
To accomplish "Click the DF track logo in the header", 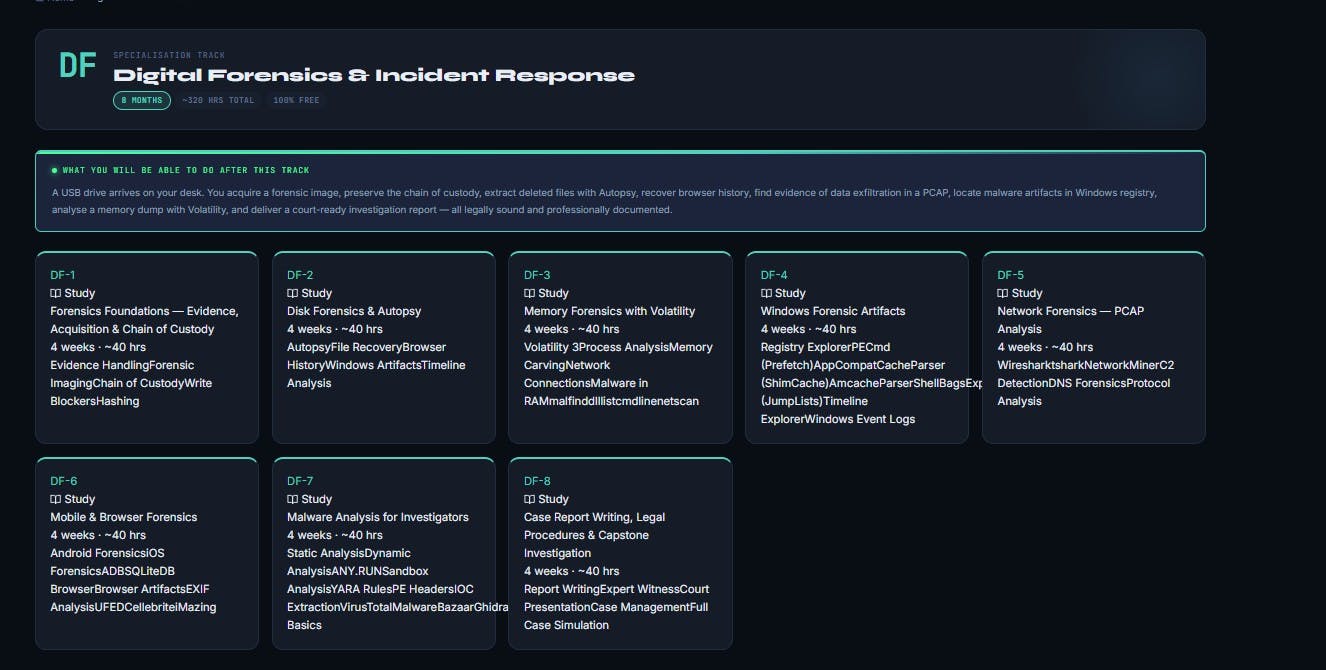I will pos(78,66).
